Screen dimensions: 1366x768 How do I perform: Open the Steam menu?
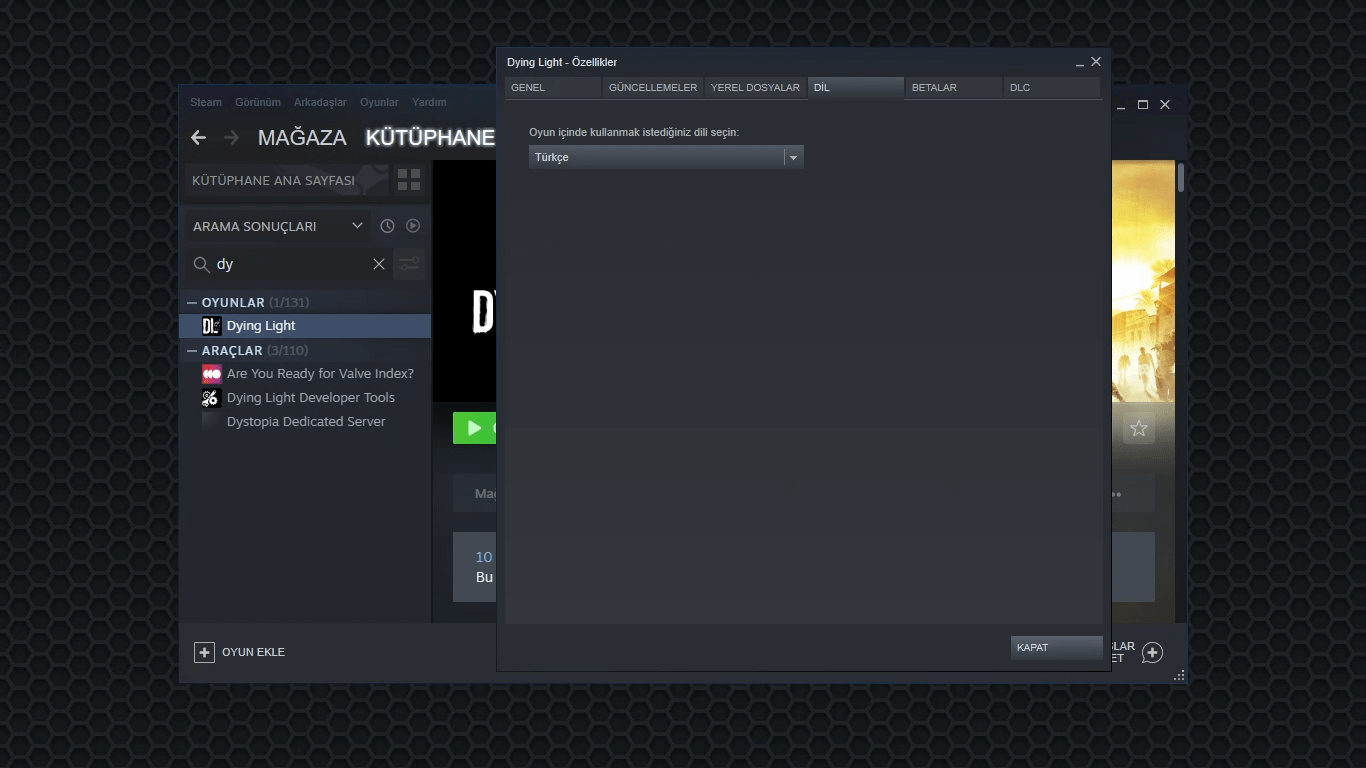click(206, 102)
